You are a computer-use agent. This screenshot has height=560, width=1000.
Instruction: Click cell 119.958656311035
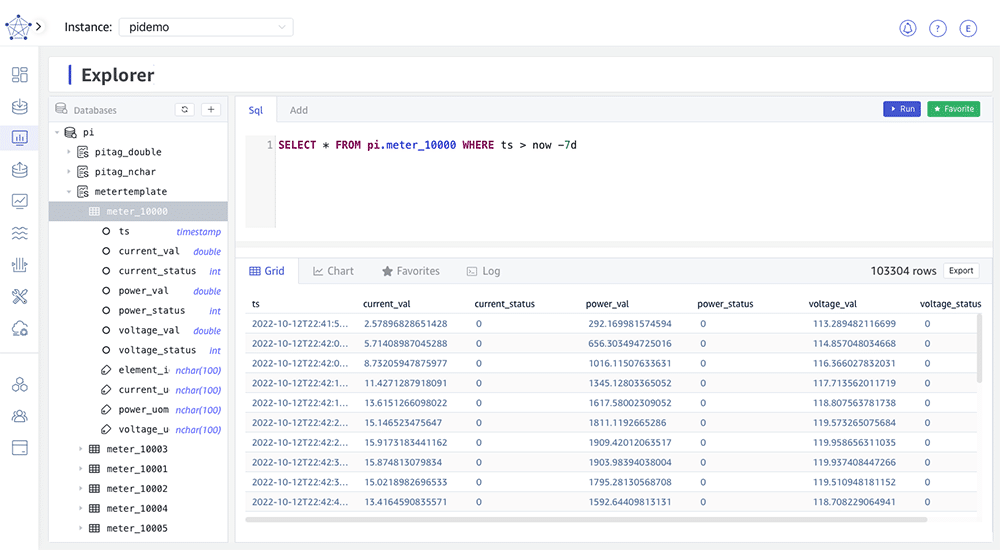[854, 442]
